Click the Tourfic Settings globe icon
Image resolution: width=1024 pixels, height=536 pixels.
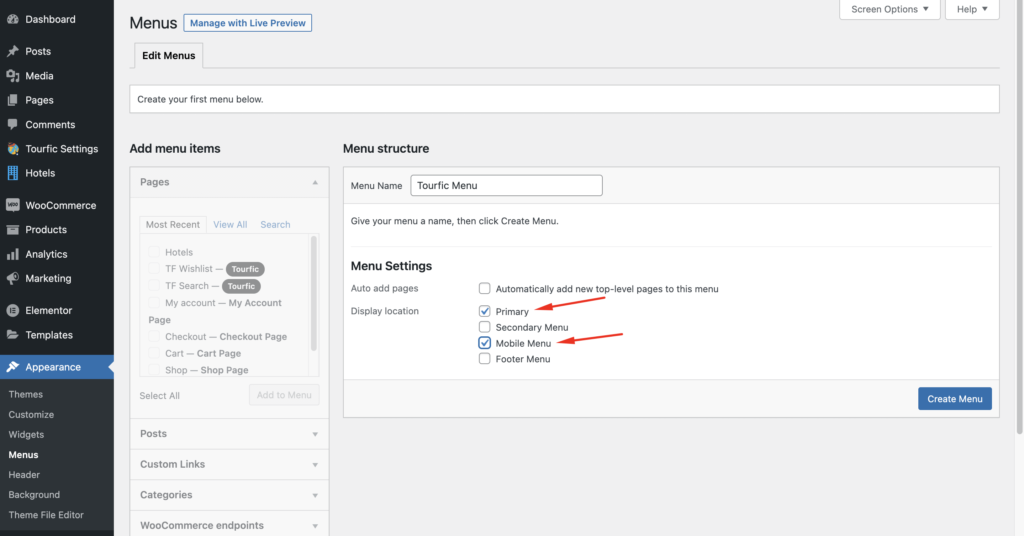[x=12, y=149]
